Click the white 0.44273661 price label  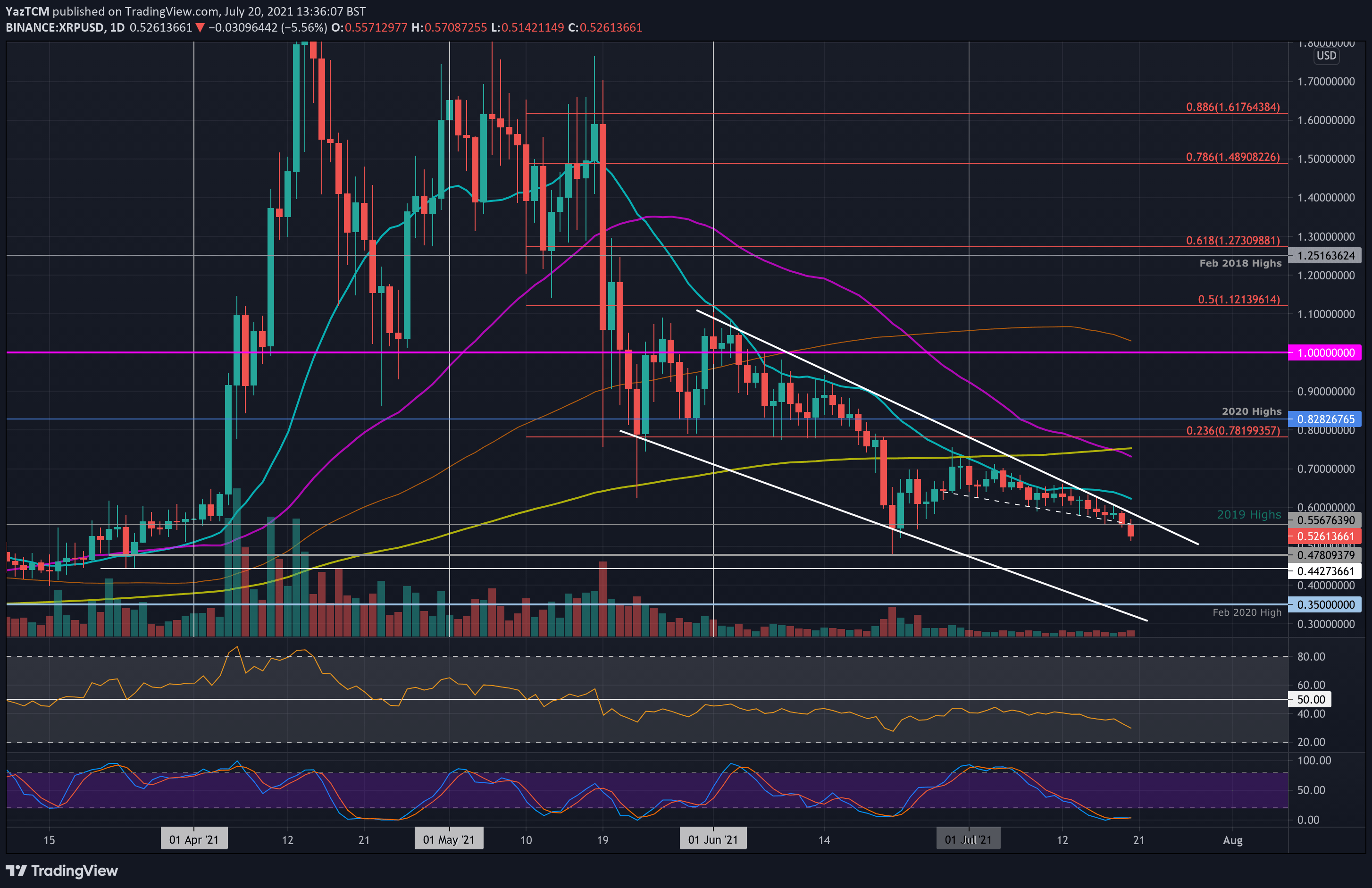[x=1325, y=571]
